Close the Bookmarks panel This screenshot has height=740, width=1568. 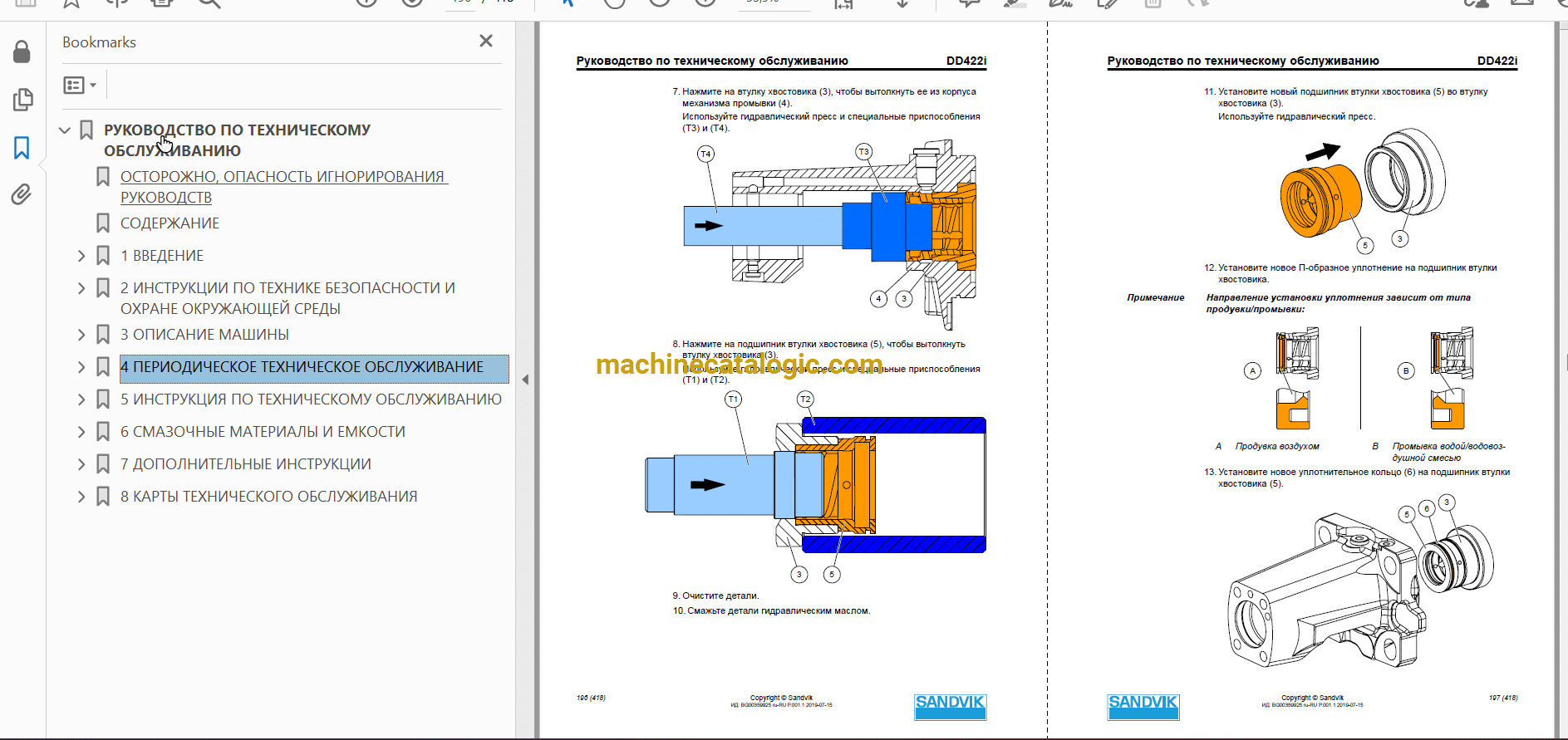(486, 41)
